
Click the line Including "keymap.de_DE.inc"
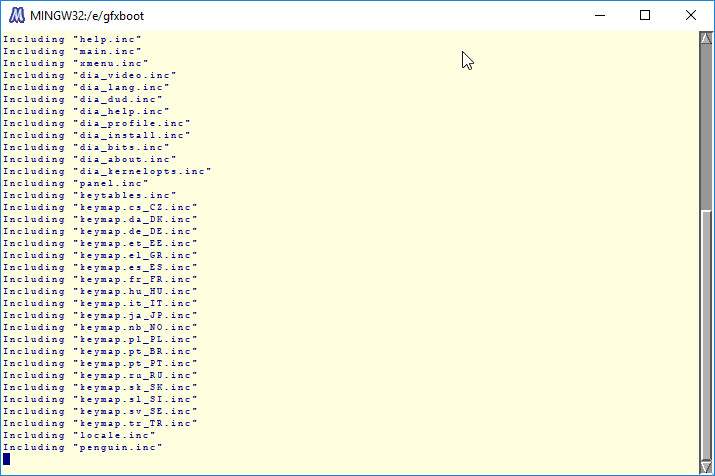tap(100, 231)
